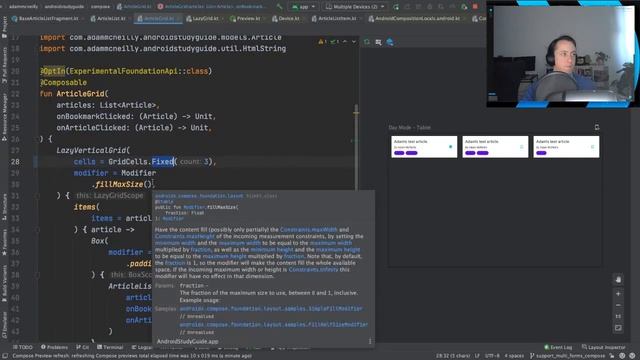
Task: Open the Multiple Devices selector dropdown
Action: coord(355,7)
